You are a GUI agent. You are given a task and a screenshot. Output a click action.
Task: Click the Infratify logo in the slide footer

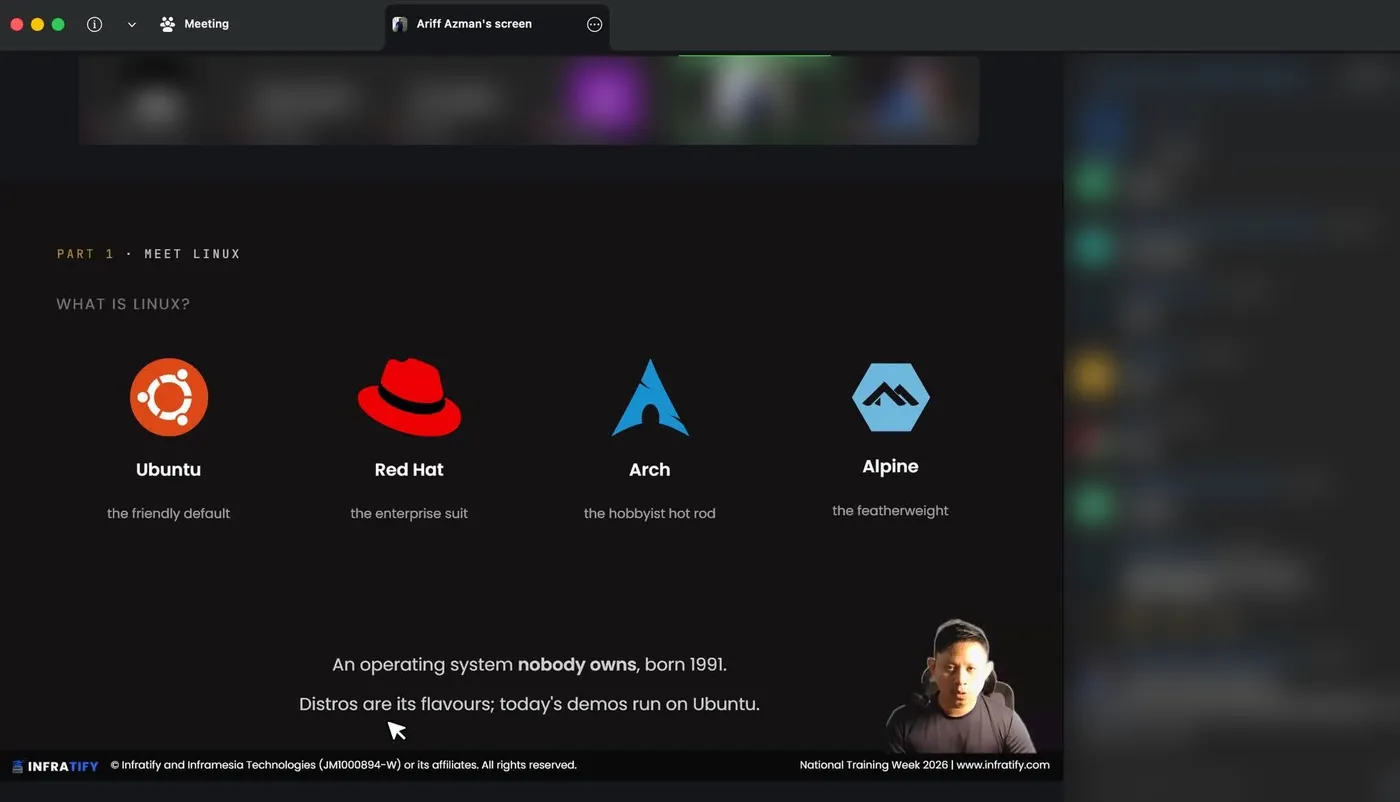[x=55, y=766]
